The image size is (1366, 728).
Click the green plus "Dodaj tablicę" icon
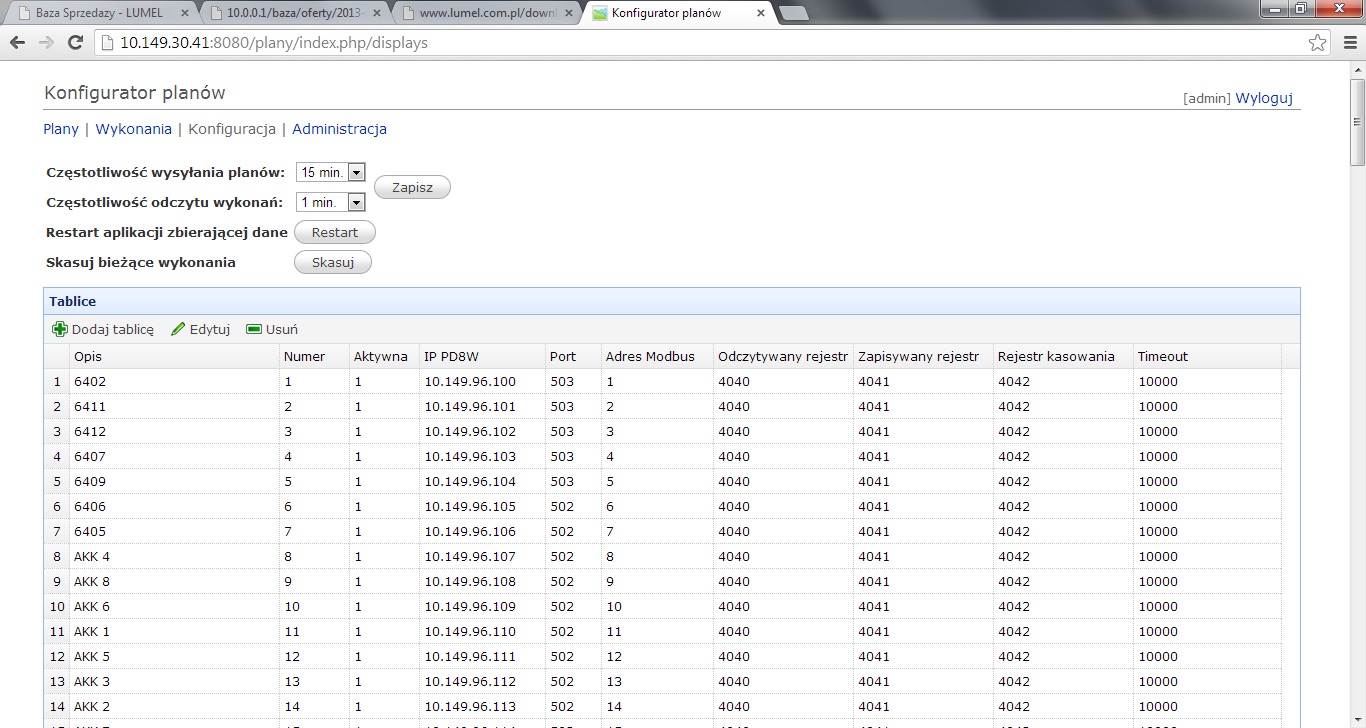59,328
